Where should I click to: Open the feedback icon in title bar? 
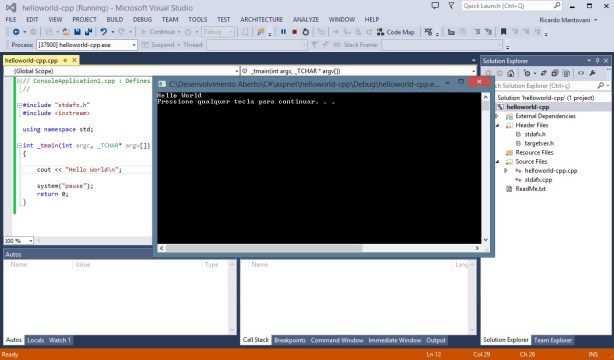(435, 5)
